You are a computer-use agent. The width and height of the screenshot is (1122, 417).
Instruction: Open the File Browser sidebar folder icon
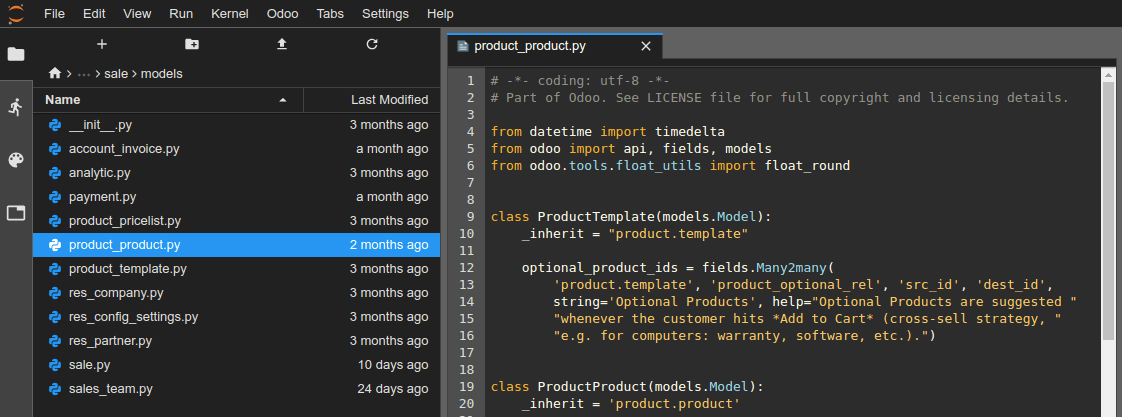(x=16, y=54)
